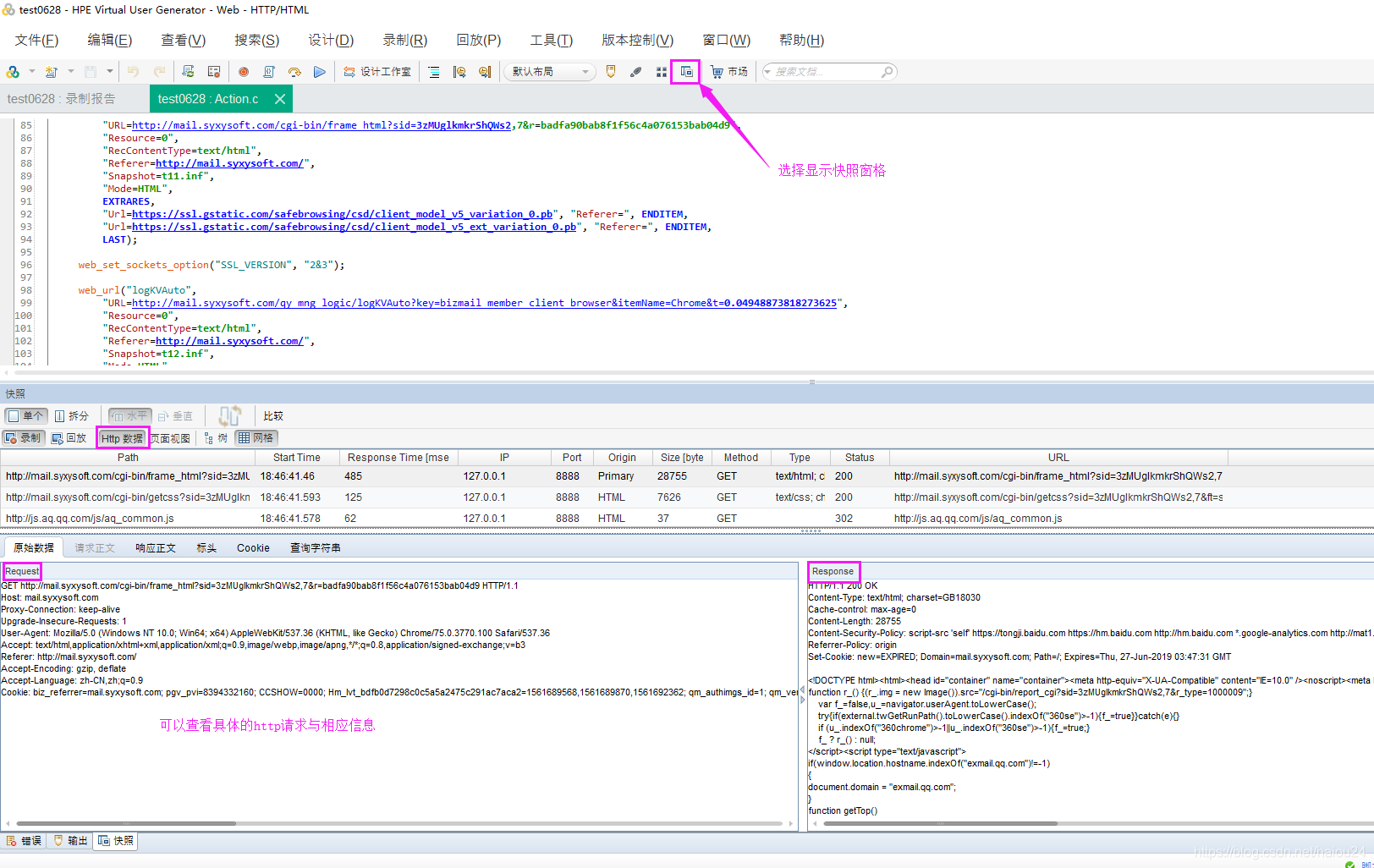The height and width of the screenshot is (868, 1374).
Task: Click the snapshot show-snapshot pane icon
Action: click(686, 72)
